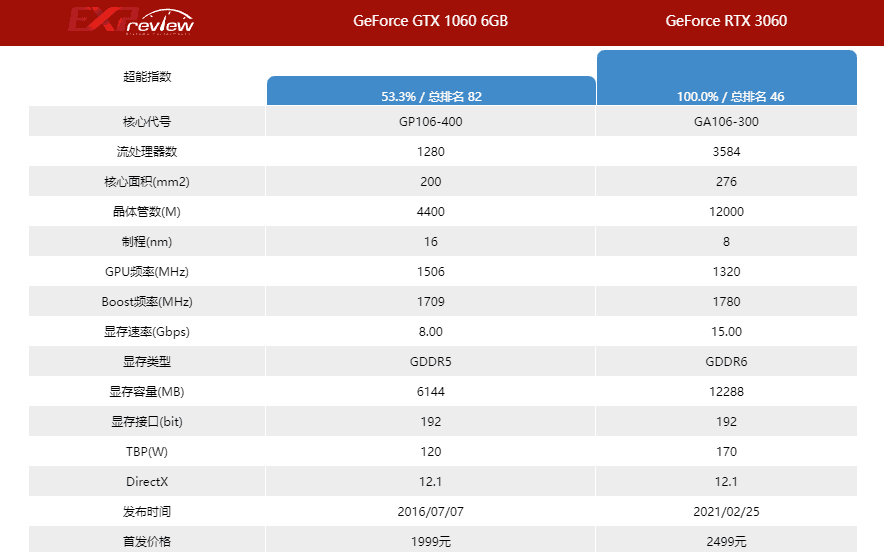
Task: Select the 15.00 memory speed value
Action: pyautogui.click(x=726, y=332)
